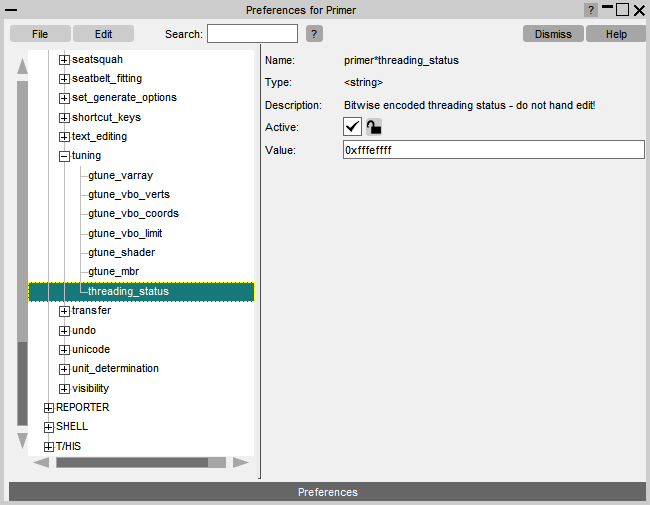The height and width of the screenshot is (505, 650).
Task: Expand the seatbelt_fitting node
Action: (64, 79)
